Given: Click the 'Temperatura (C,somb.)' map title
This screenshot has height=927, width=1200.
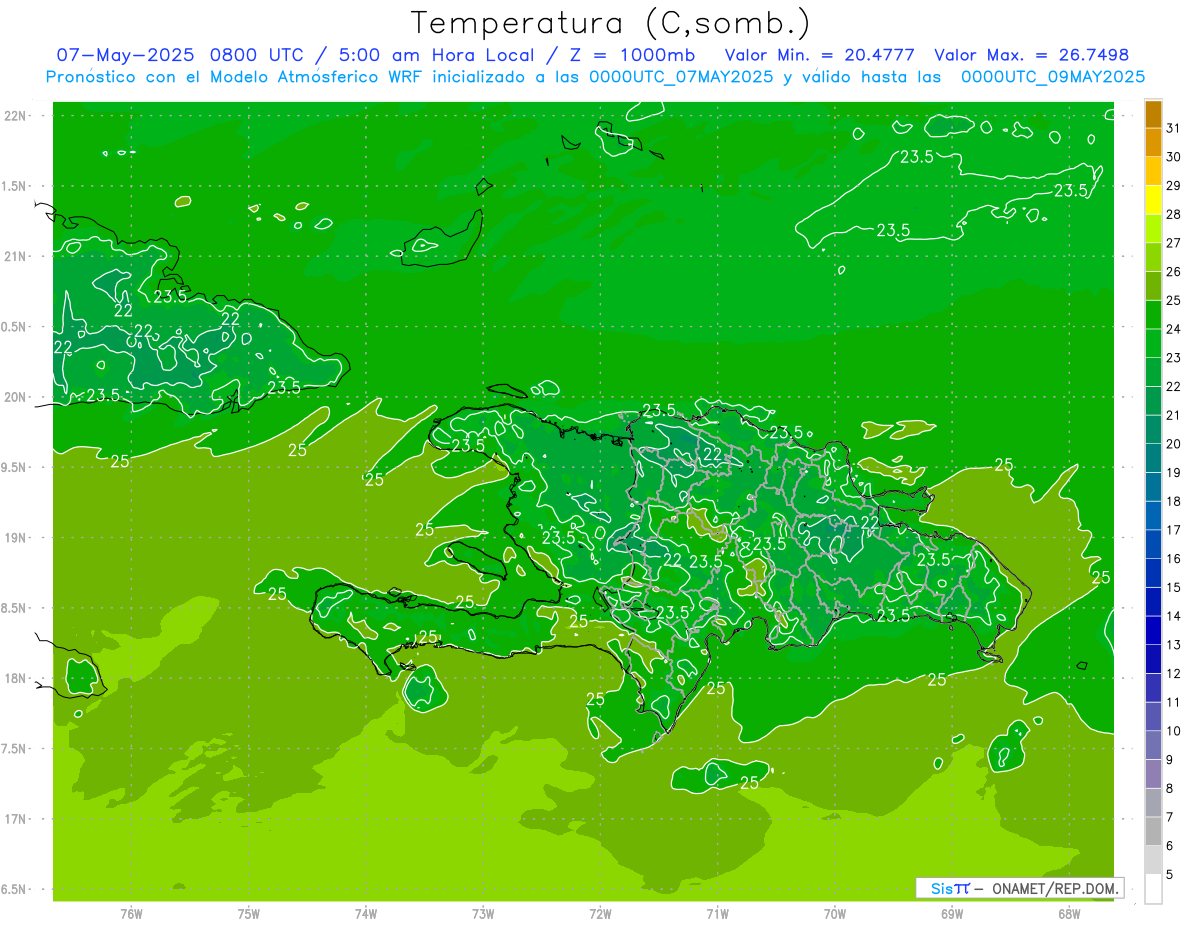Looking at the screenshot, I should [610, 23].
